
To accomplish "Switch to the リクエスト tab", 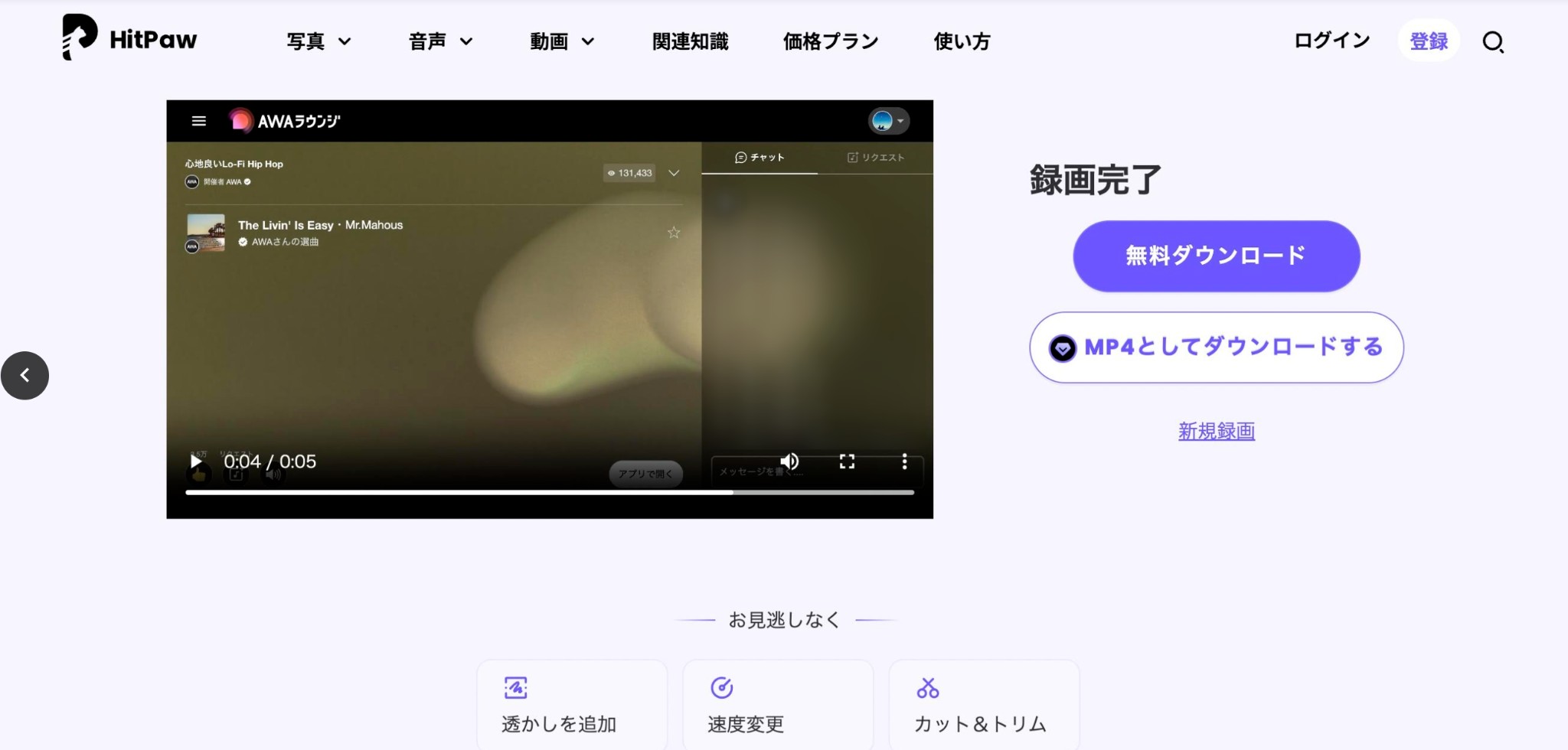I will tap(875, 158).
